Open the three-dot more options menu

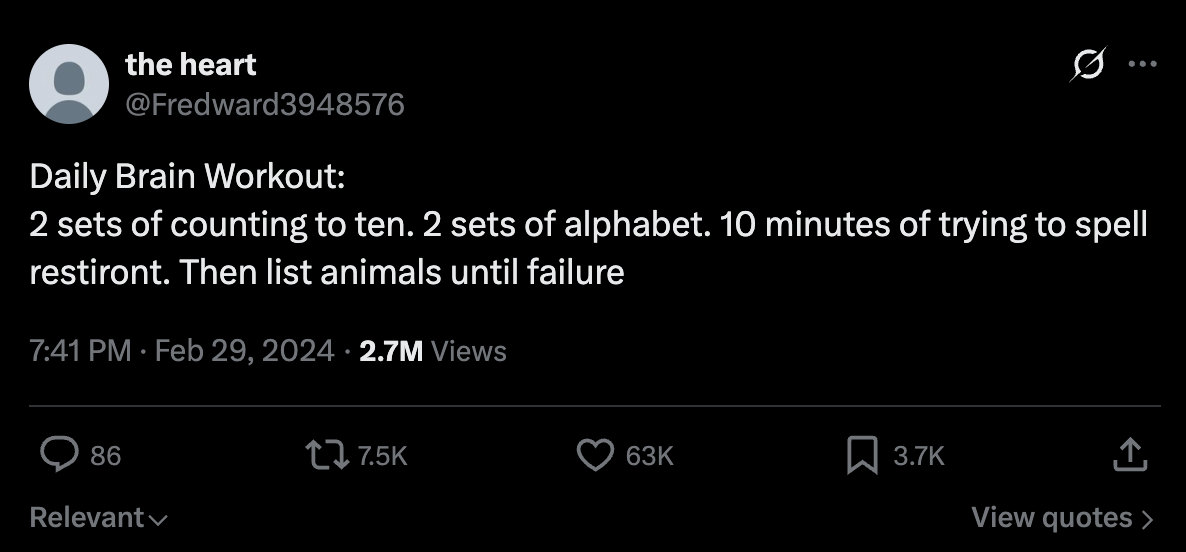[x=1141, y=64]
